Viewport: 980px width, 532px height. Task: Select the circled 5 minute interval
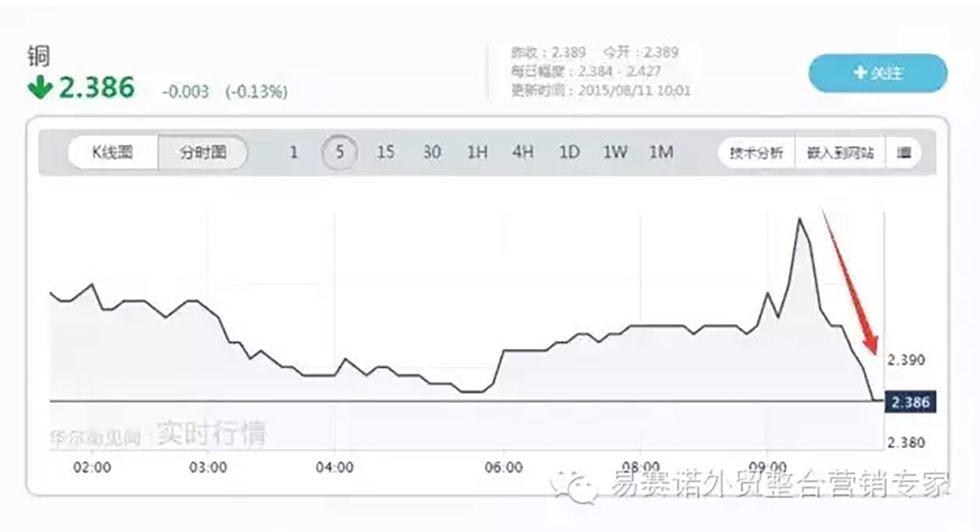point(340,153)
